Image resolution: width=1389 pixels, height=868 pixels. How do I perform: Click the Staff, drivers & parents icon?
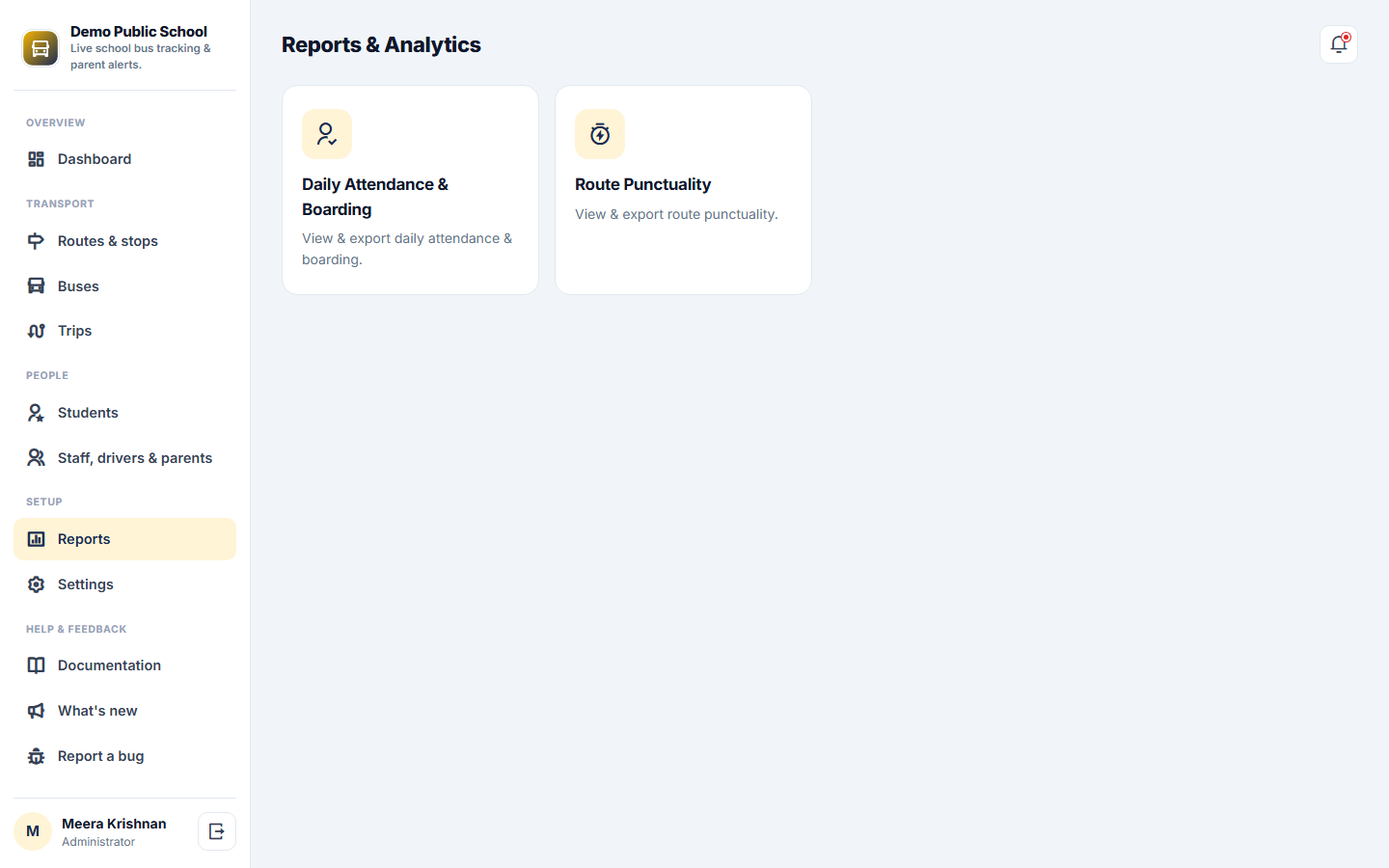[x=36, y=458]
